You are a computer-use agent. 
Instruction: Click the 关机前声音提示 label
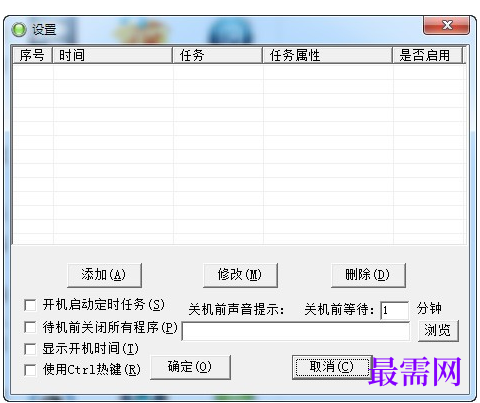[x=236, y=310]
